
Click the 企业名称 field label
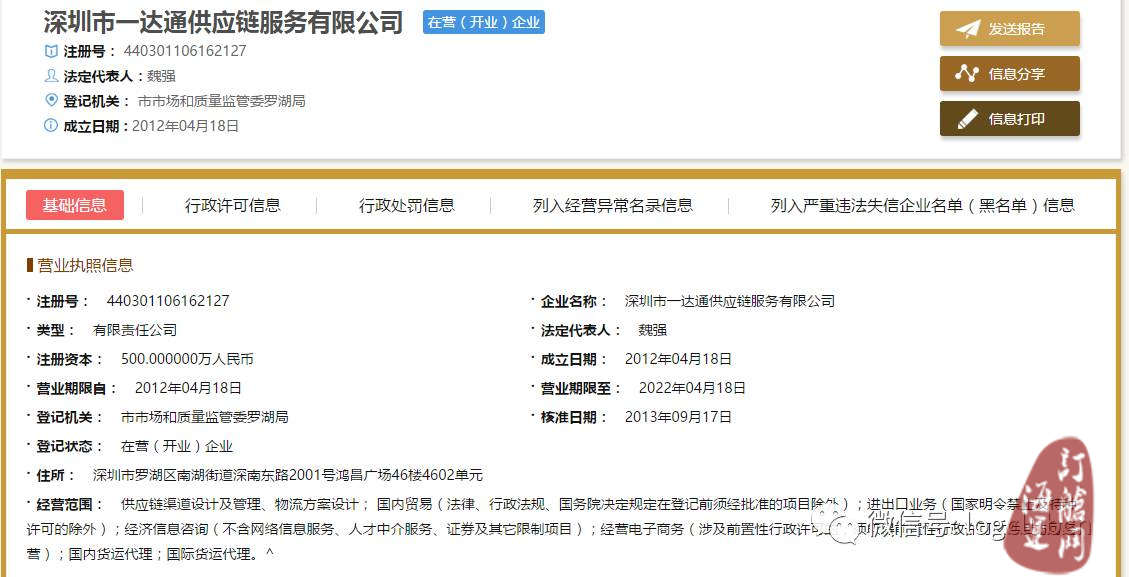click(x=574, y=301)
